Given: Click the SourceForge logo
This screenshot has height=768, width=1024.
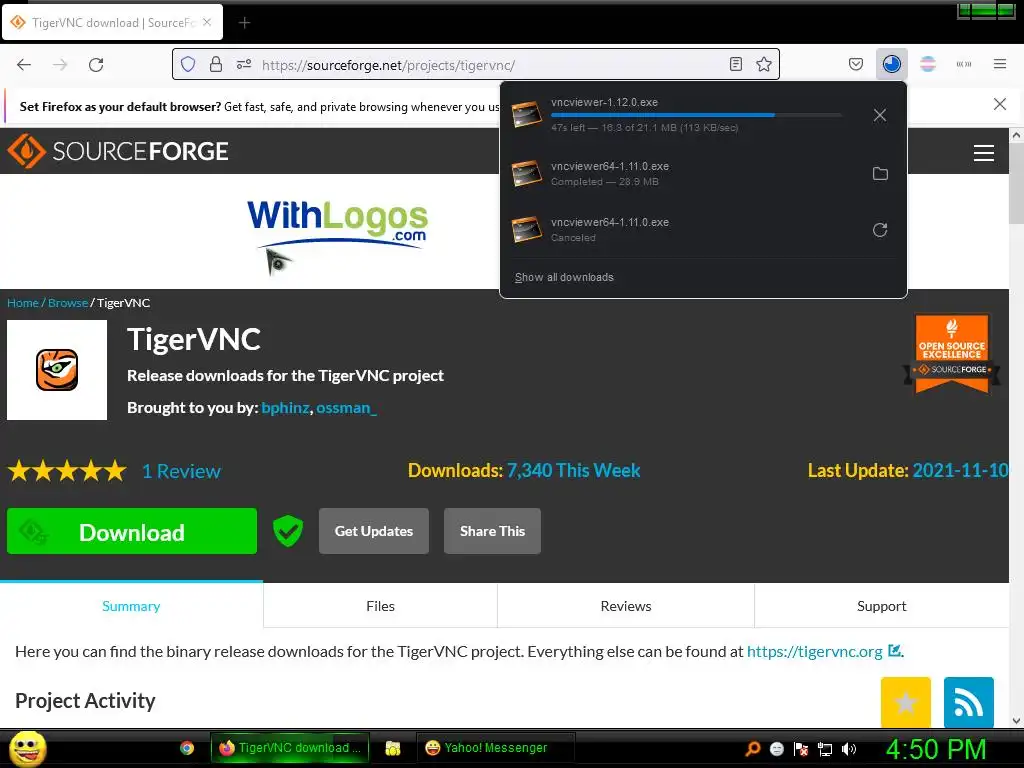Looking at the screenshot, I should point(118,151).
